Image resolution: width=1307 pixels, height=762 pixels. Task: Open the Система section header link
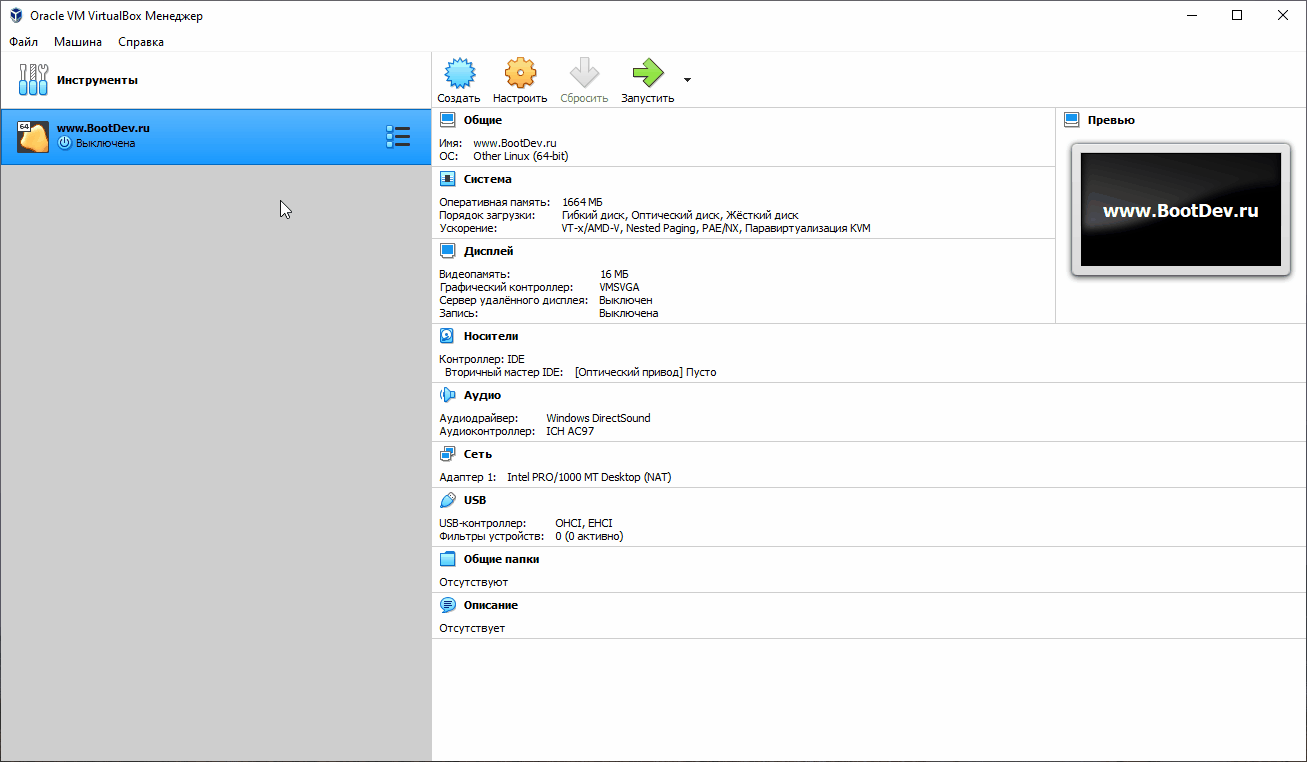(488, 179)
